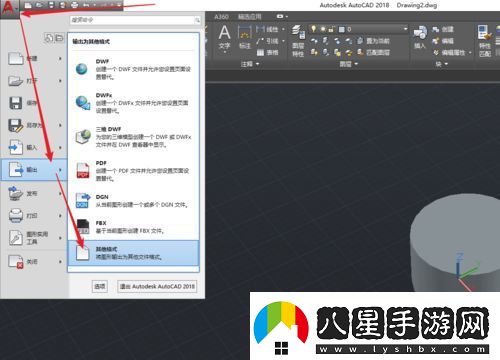Click the layer 0 color swatch

(x=341, y=30)
